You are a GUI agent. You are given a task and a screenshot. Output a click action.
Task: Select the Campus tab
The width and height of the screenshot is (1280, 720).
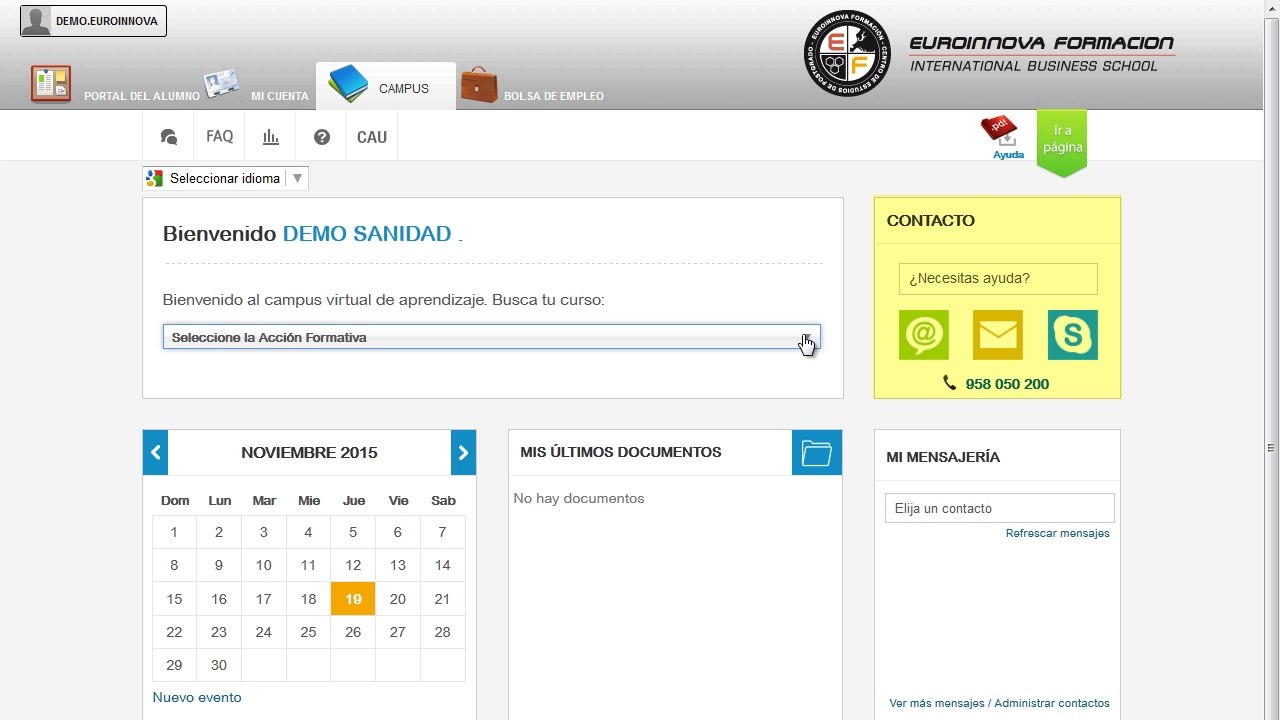click(386, 87)
